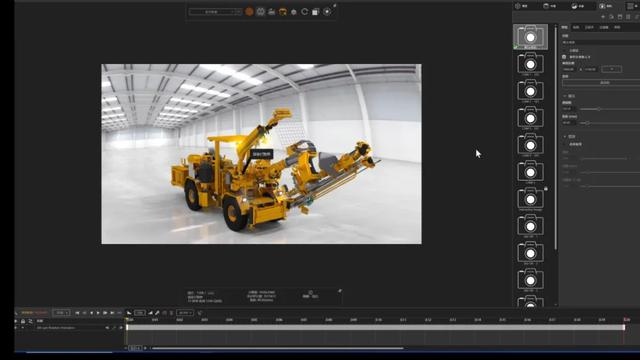Open the third tab in right panel header
Viewport: 640px width, 360px height.
click(578, 6)
